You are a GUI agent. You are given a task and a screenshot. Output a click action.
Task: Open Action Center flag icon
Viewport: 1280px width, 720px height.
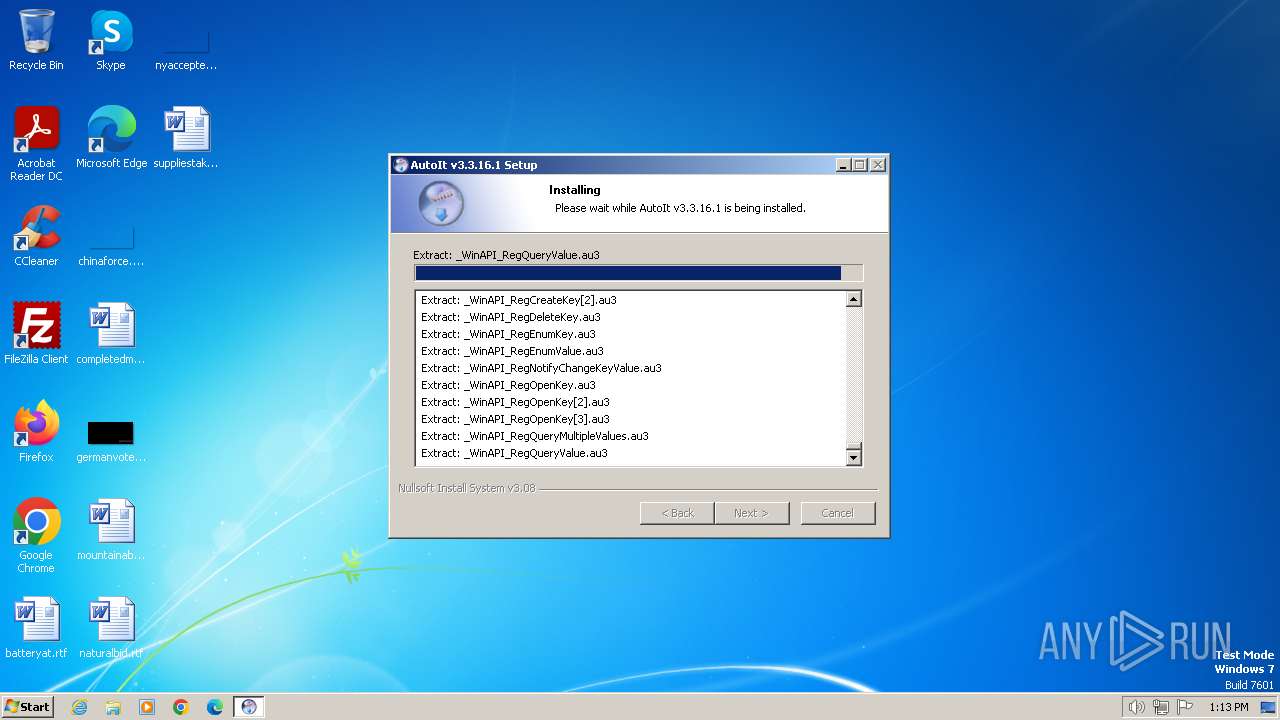point(1185,707)
